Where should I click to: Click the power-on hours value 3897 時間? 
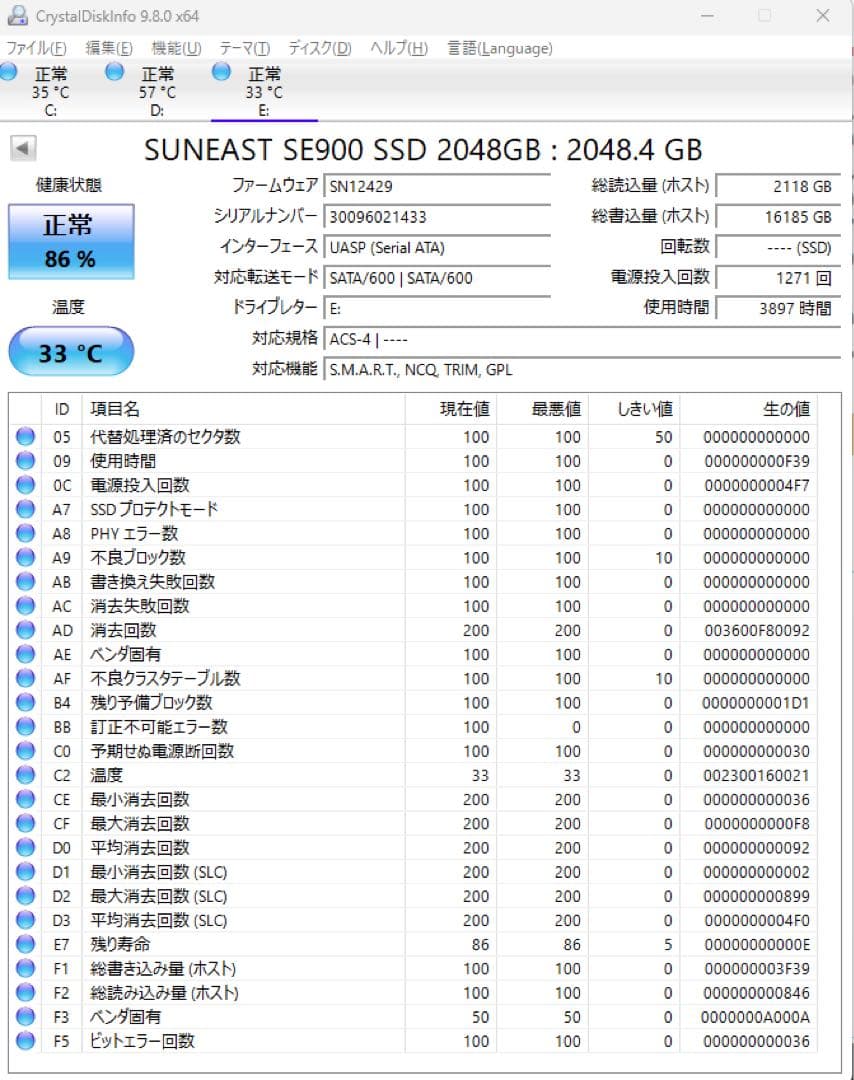coord(778,308)
